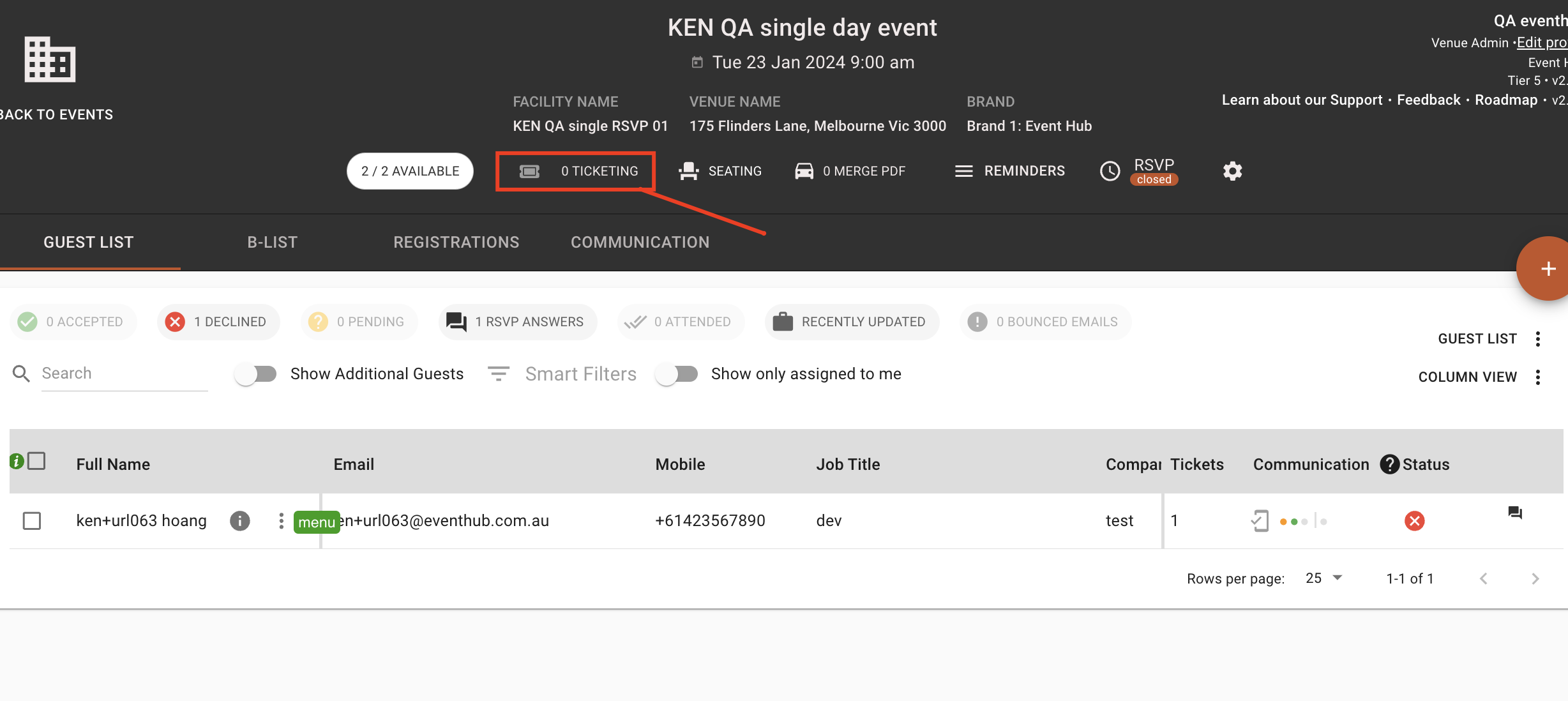Open the RSVP answers chat icon in row

[x=1515, y=513]
